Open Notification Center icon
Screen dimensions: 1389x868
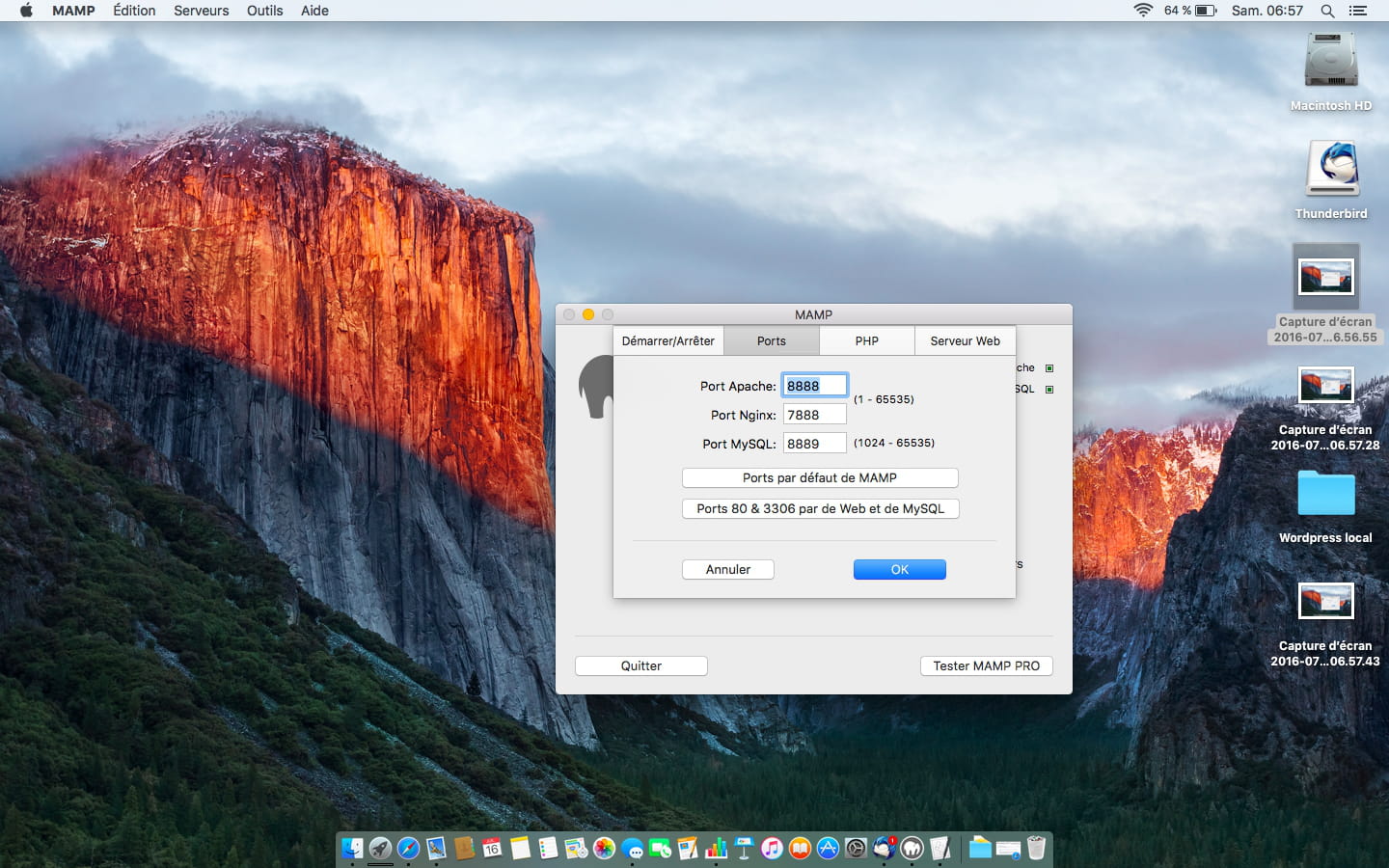pos(1358,11)
